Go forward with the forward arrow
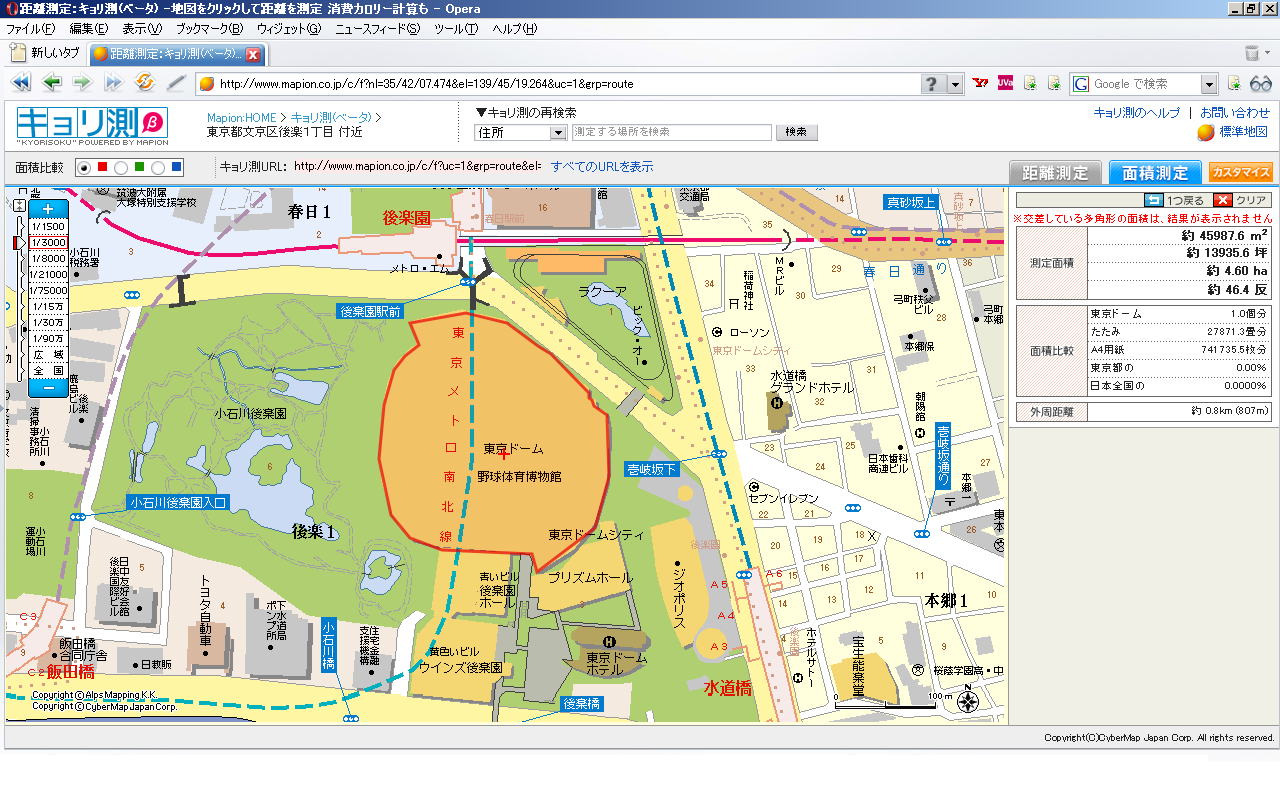This screenshot has width=1280, height=800. click(x=82, y=83)
